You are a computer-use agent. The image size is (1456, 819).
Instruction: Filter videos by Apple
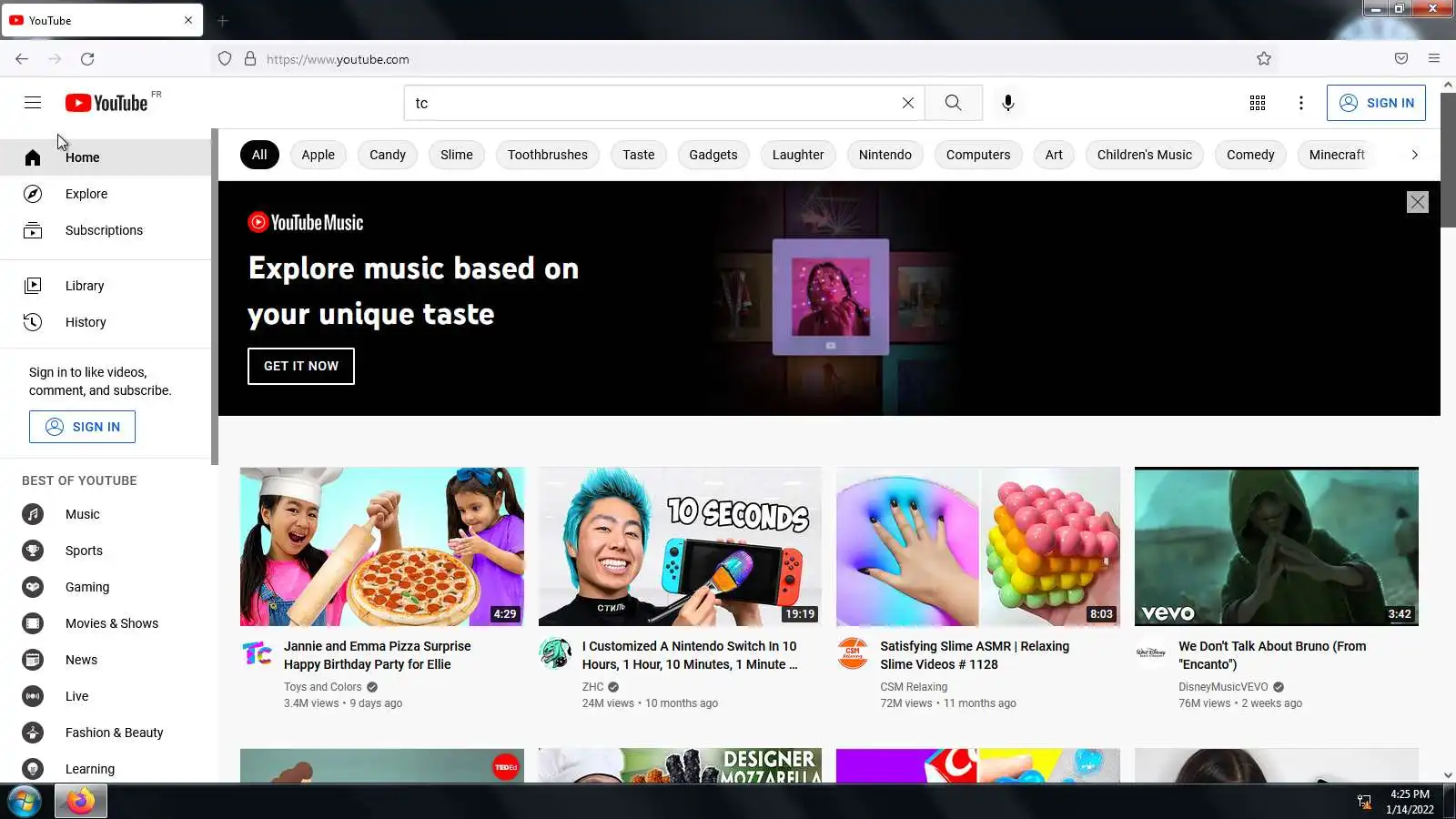tap(318, 155)
